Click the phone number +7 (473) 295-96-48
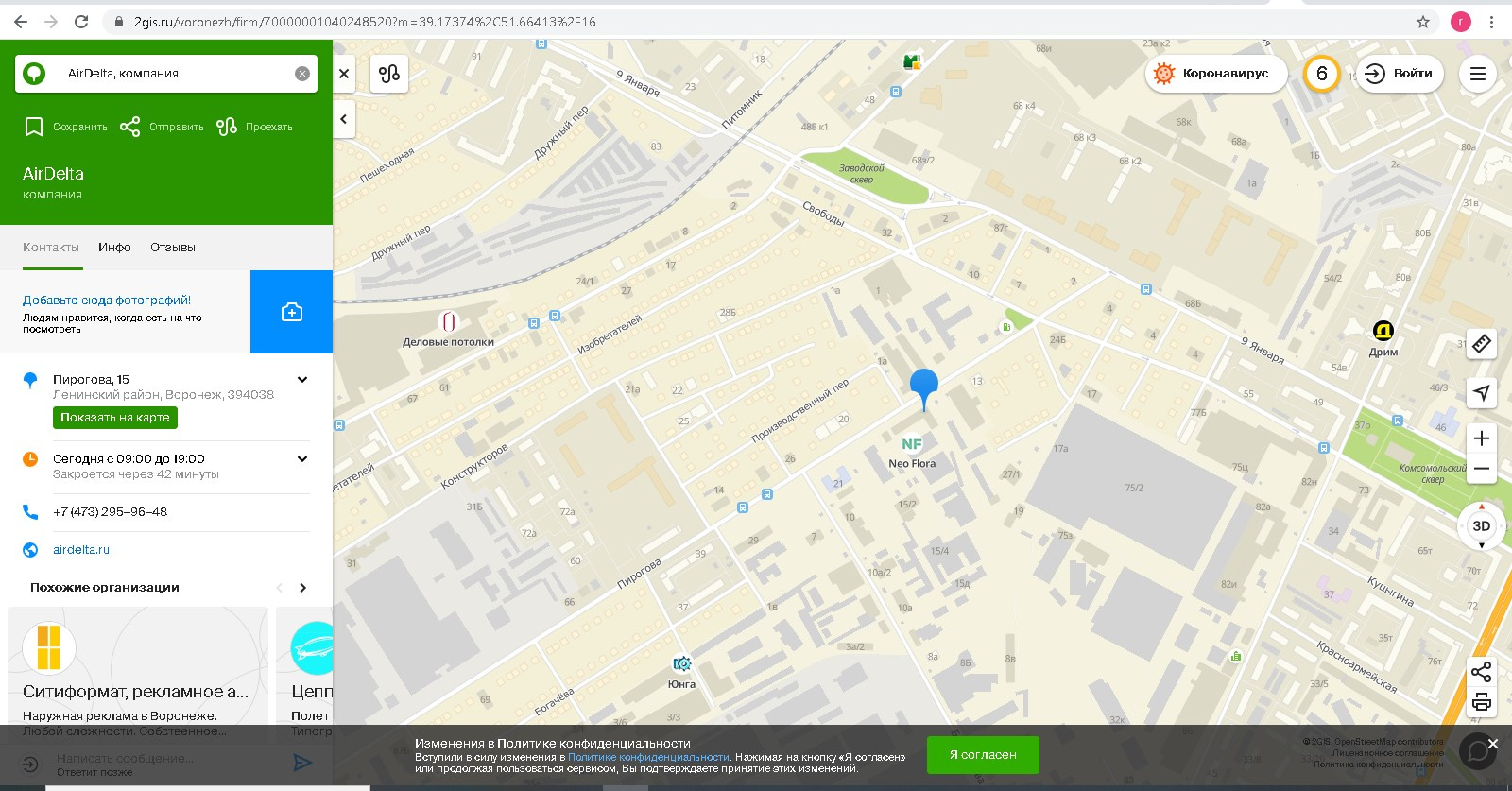The image size is (1512, 791). (x=110, y=512)
